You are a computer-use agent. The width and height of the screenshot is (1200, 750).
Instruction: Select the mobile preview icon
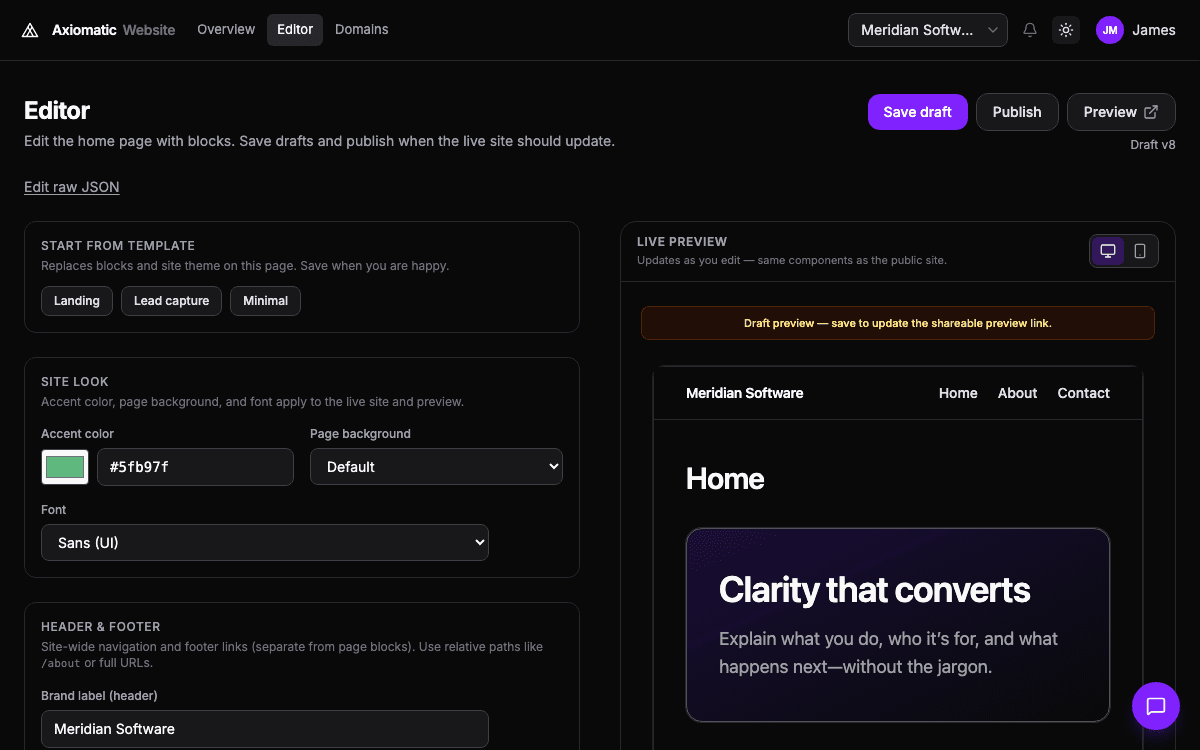[x=1140, y=251]
